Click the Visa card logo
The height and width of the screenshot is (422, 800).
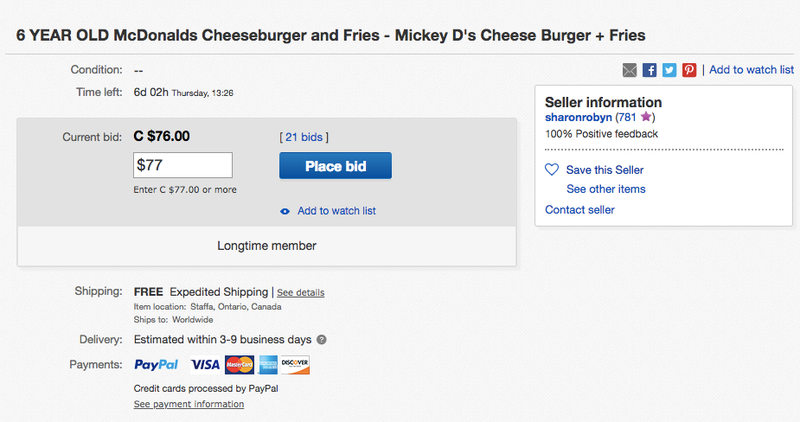click(205, 365)
